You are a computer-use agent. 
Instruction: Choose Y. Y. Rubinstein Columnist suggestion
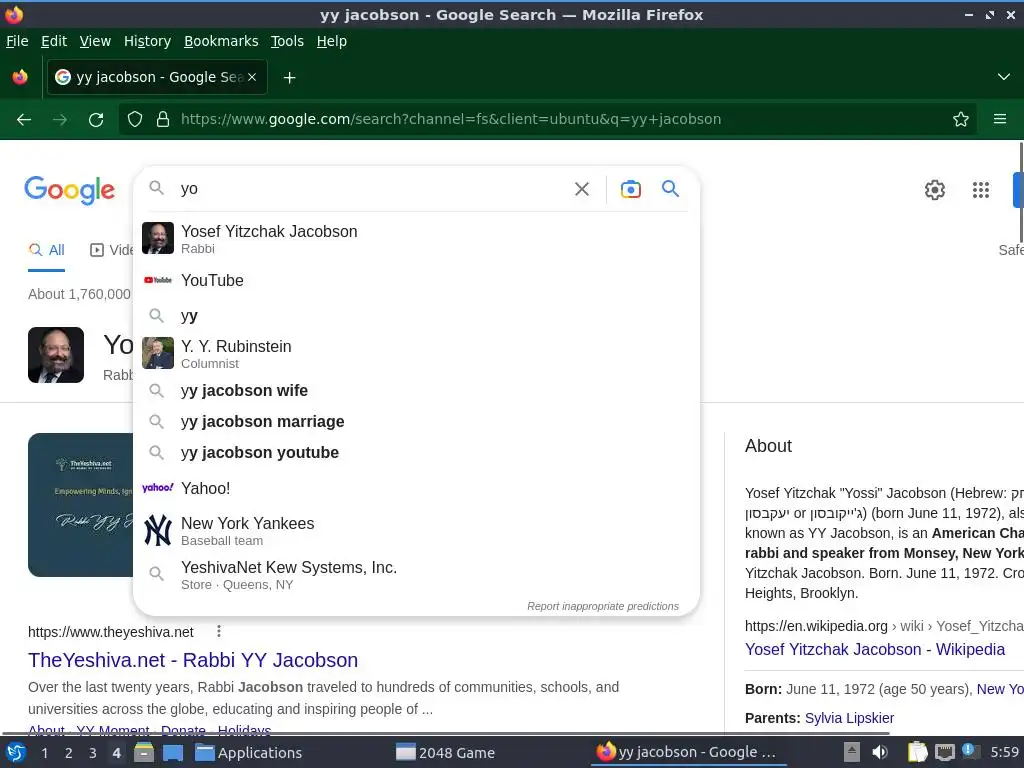[416, 353]
